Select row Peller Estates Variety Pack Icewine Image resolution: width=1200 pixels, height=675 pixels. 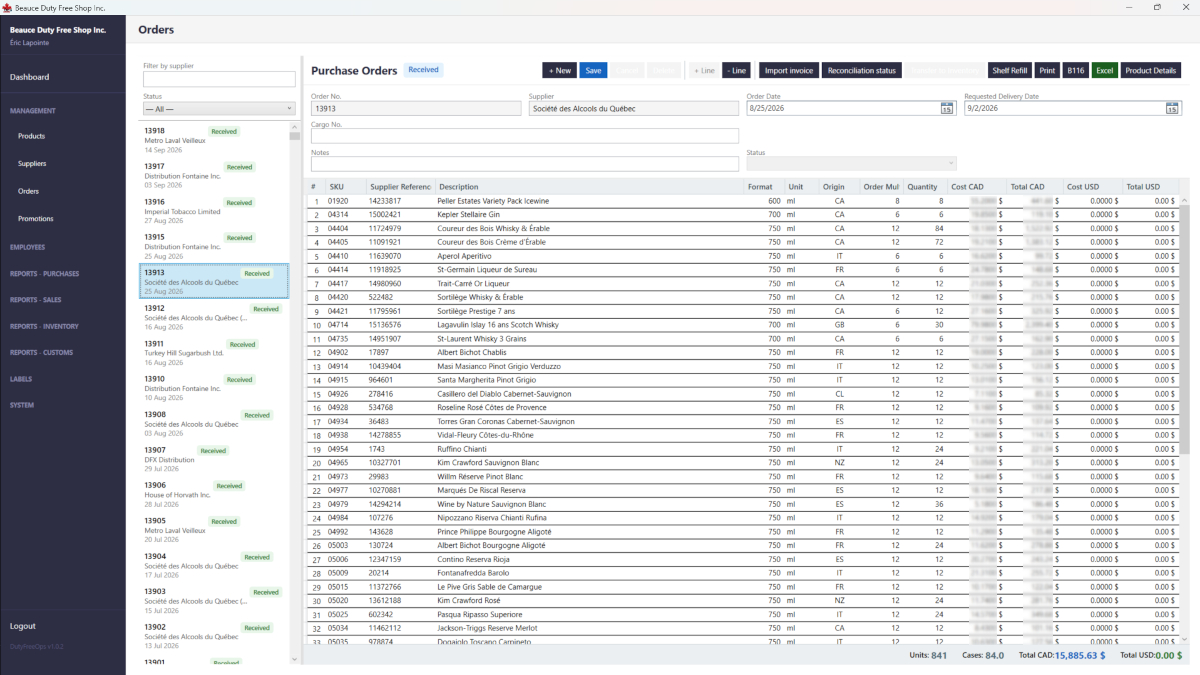[742, 201]
